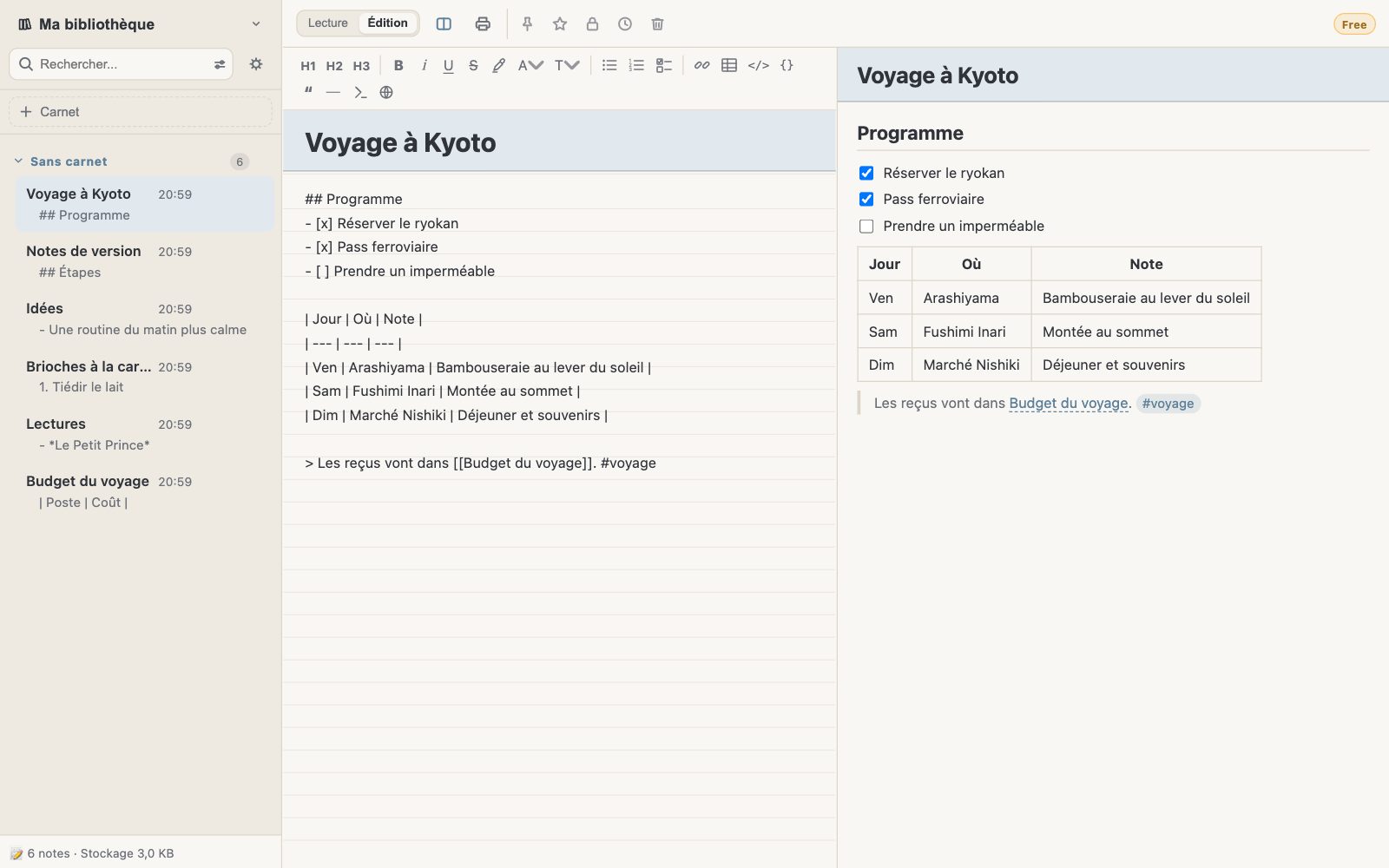Uncheck Réserver le ryokan checkbox
This screenshot has width=1389, height=868.
(866, 173)
